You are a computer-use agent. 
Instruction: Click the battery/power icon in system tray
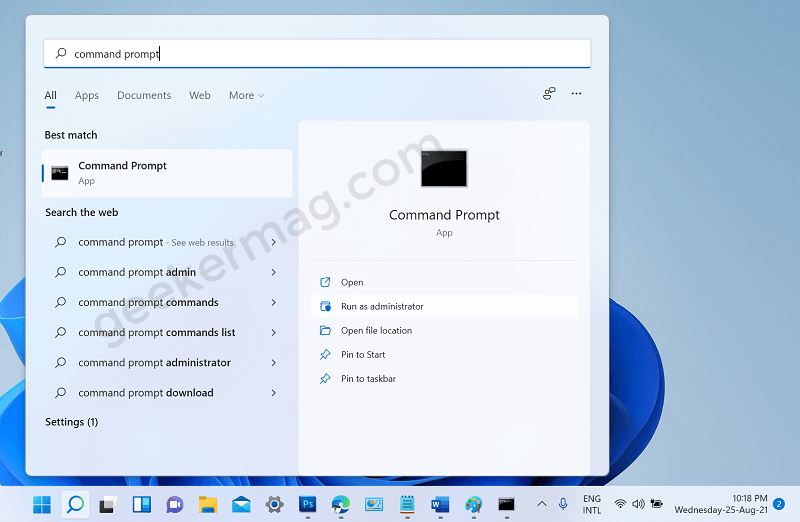(657, 504)
